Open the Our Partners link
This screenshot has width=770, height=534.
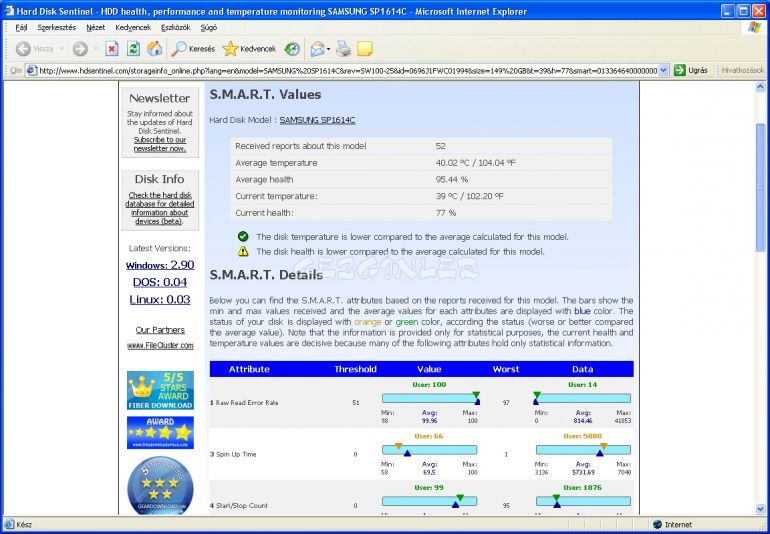pyautogui.click(x=160, y=330)
